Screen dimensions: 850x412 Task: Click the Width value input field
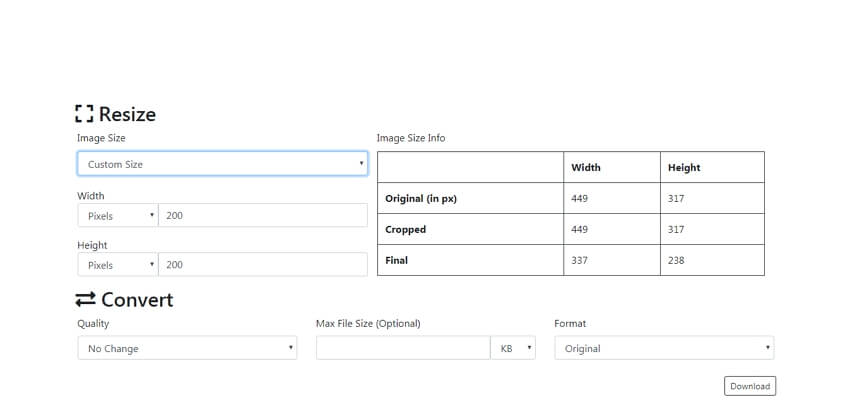(x=263, y=215)
